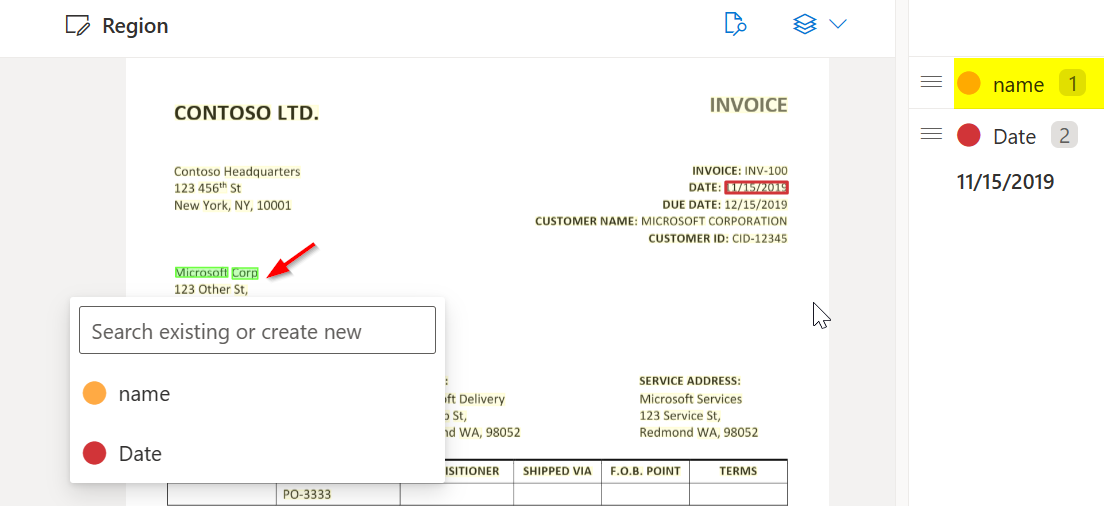The image size is (1104, 506).
Task: Select highlighted word Microsoft on invoice
Action: click(201, 272)
